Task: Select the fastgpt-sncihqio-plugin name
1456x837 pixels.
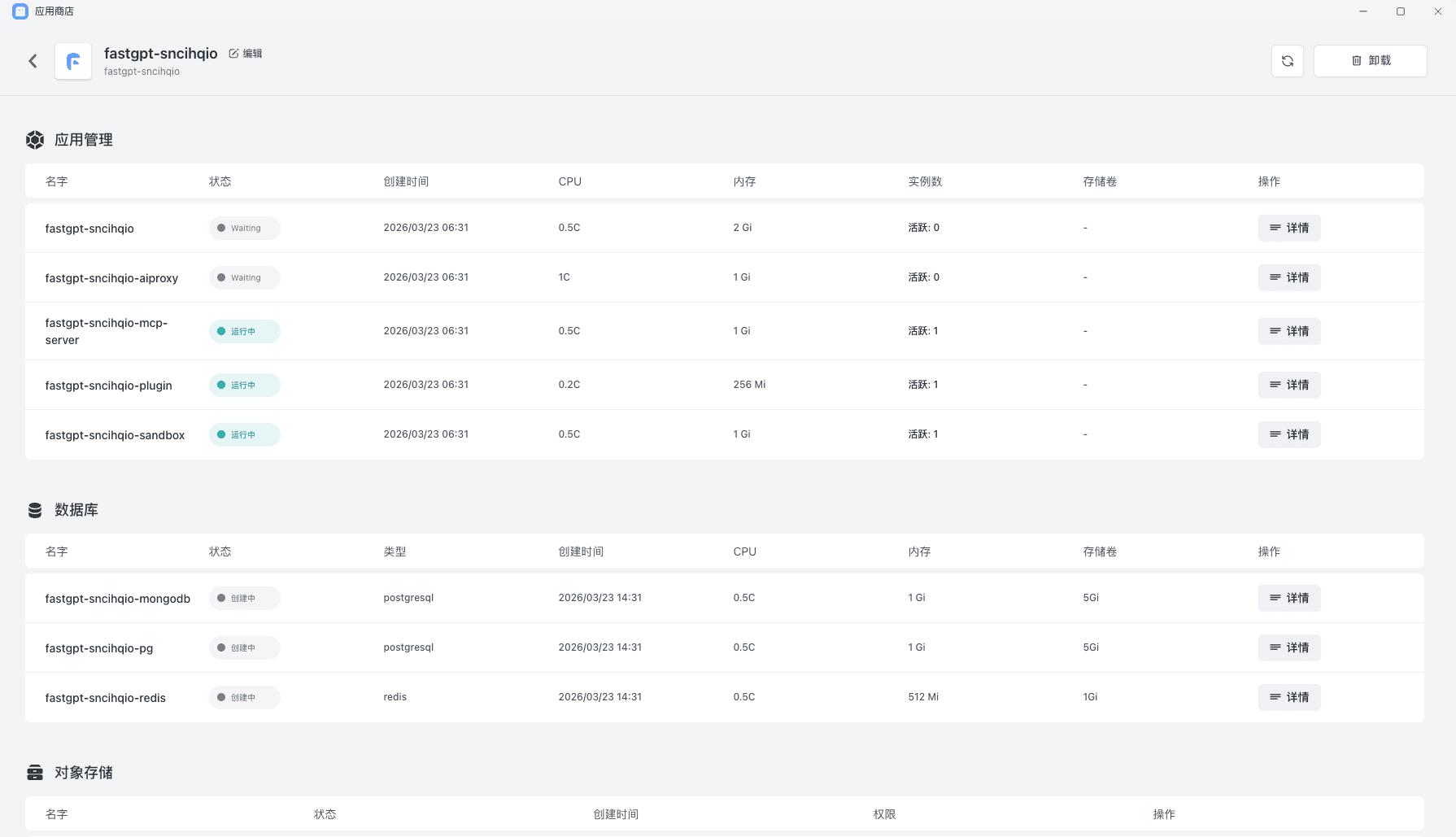Action: [108, 386]
